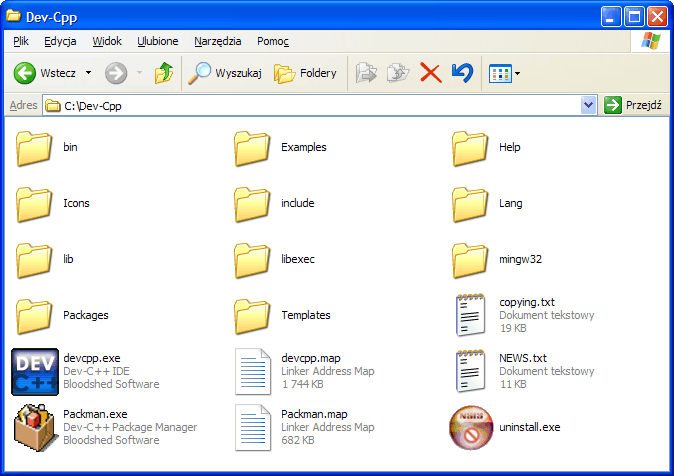Click the Undo arrow toolbar icon
Viewport: 674px width, 476px height.
pos(462,73)
